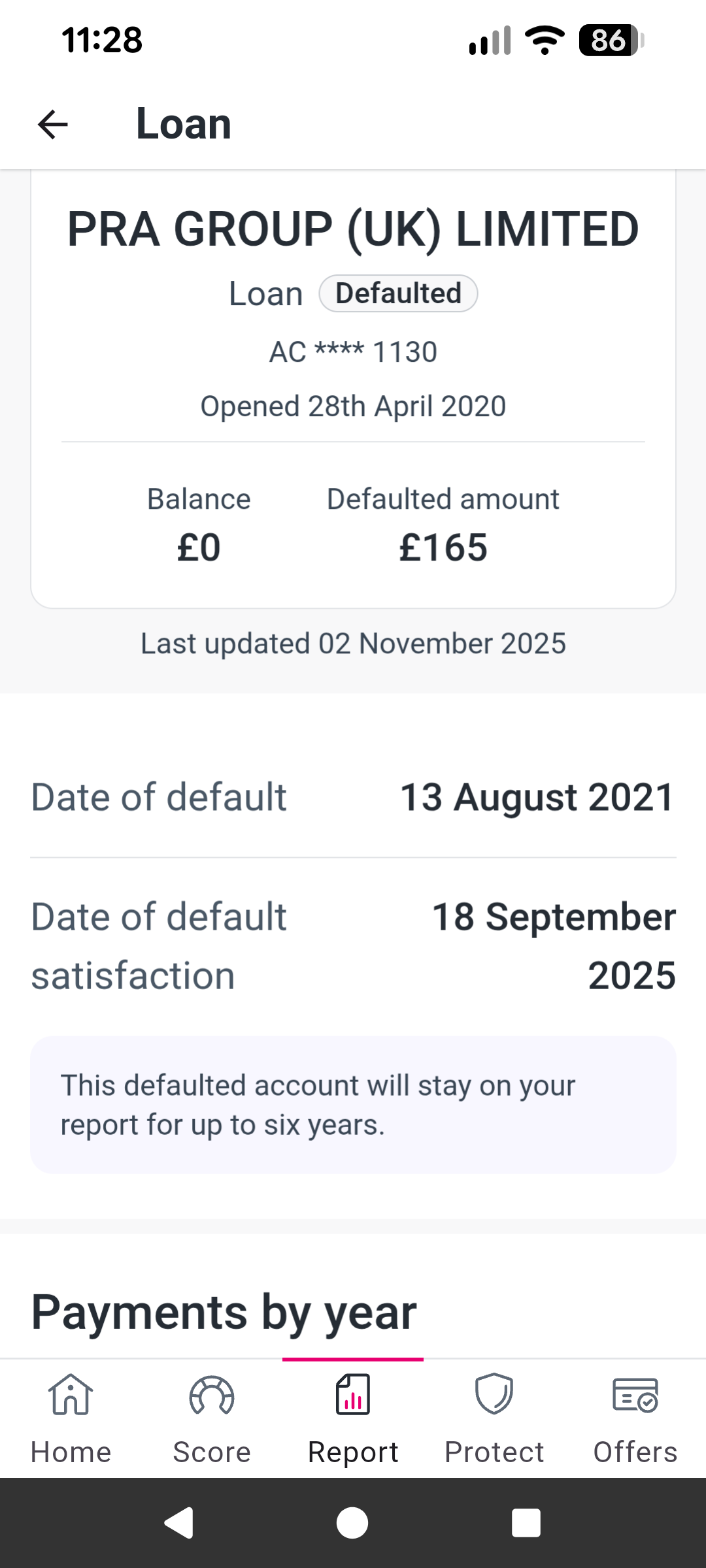This screenshot has width=706, height=1568.
Task: Tap the Date of default row
Action: [x=353, y=797]
